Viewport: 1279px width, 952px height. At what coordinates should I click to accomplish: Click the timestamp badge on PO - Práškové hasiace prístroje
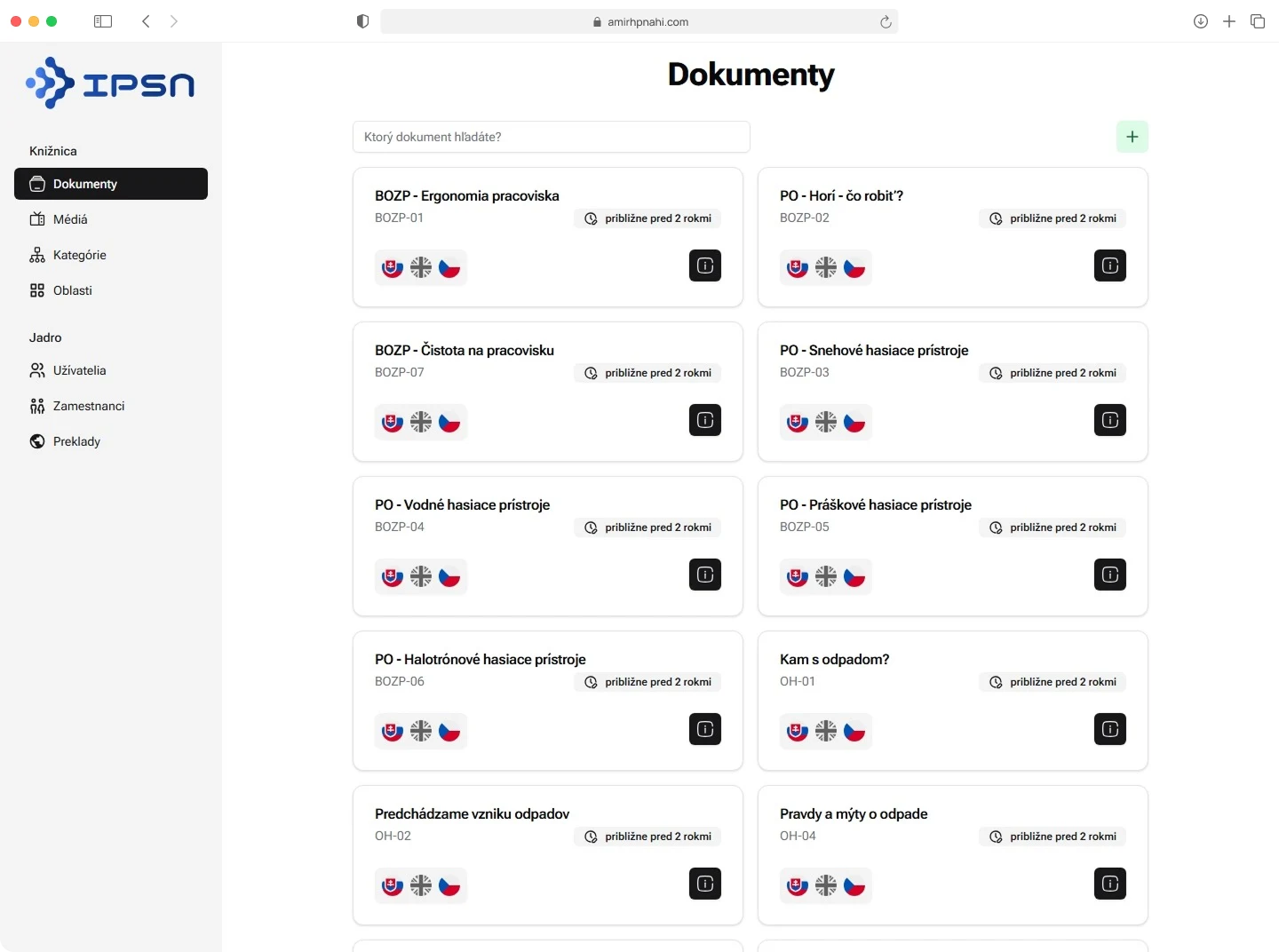click(1053, 528)
